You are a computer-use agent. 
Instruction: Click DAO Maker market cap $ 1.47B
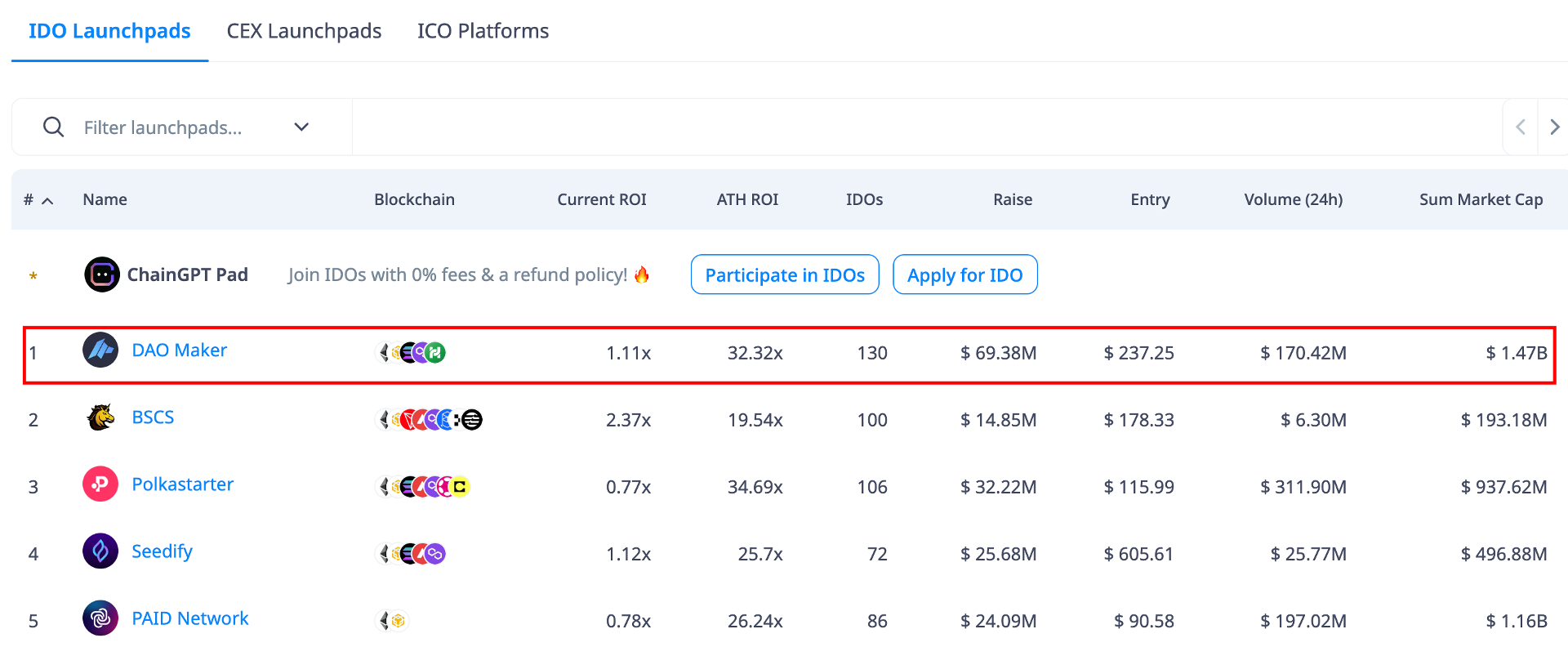coord(1517,353)
